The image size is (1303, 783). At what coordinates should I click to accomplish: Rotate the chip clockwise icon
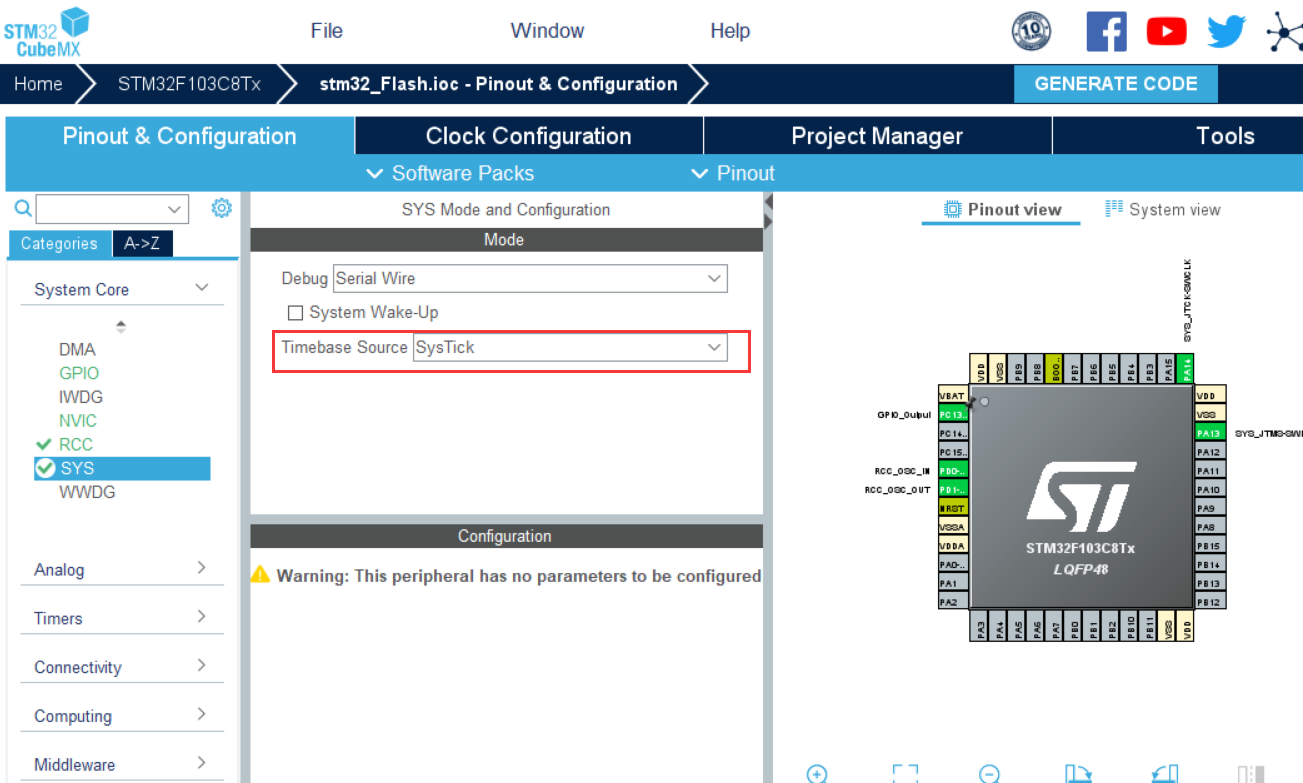pyautogui.click(x=1078, y=774)
